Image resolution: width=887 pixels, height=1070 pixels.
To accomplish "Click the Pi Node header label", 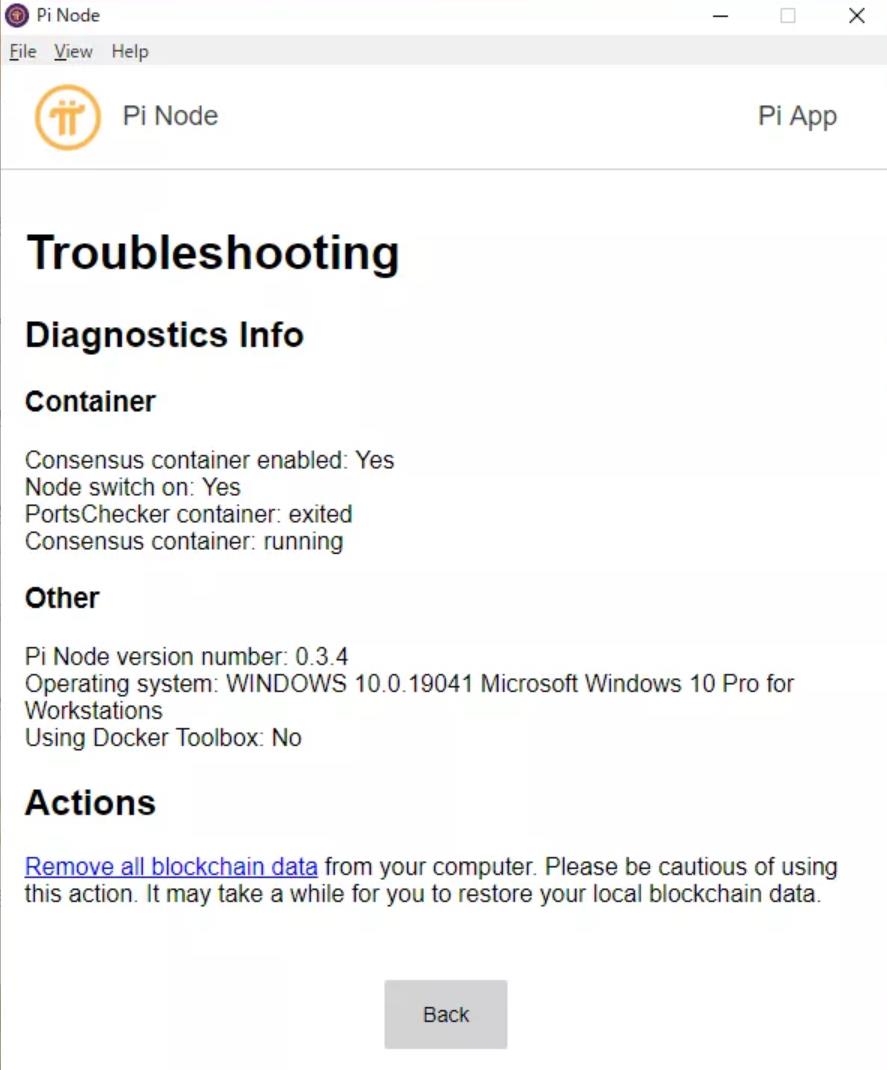I will [170, 116].
